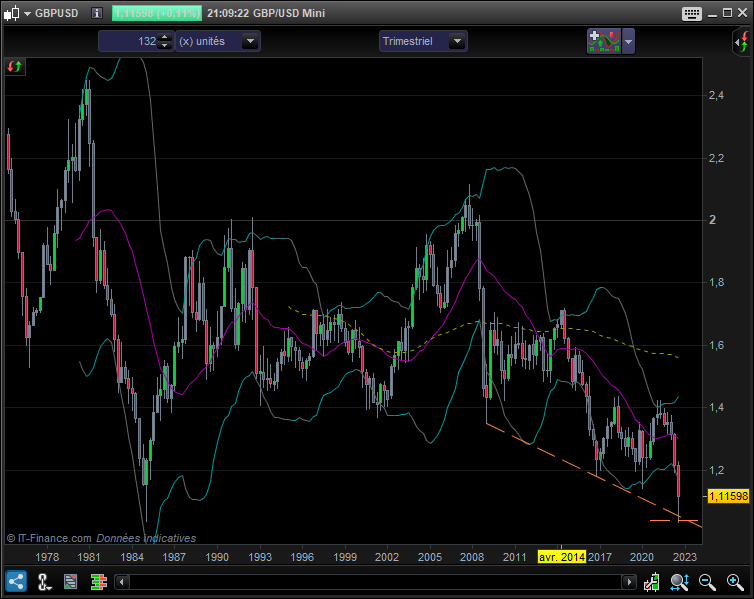Open the Trimestriel timeframe dropdown

point(456,41)
